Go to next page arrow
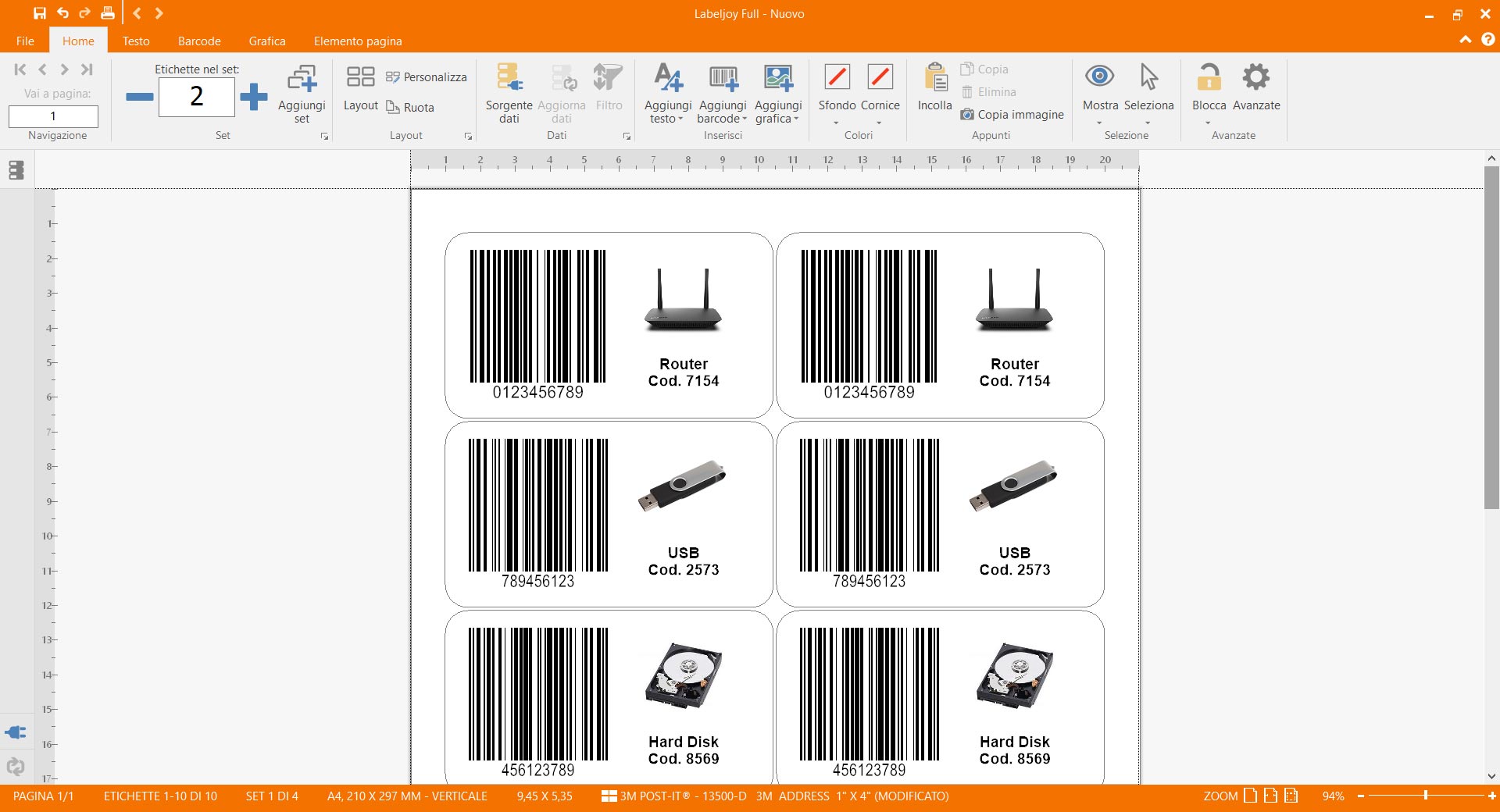The height and width of the screenshot is (812, 1500). 65,69
